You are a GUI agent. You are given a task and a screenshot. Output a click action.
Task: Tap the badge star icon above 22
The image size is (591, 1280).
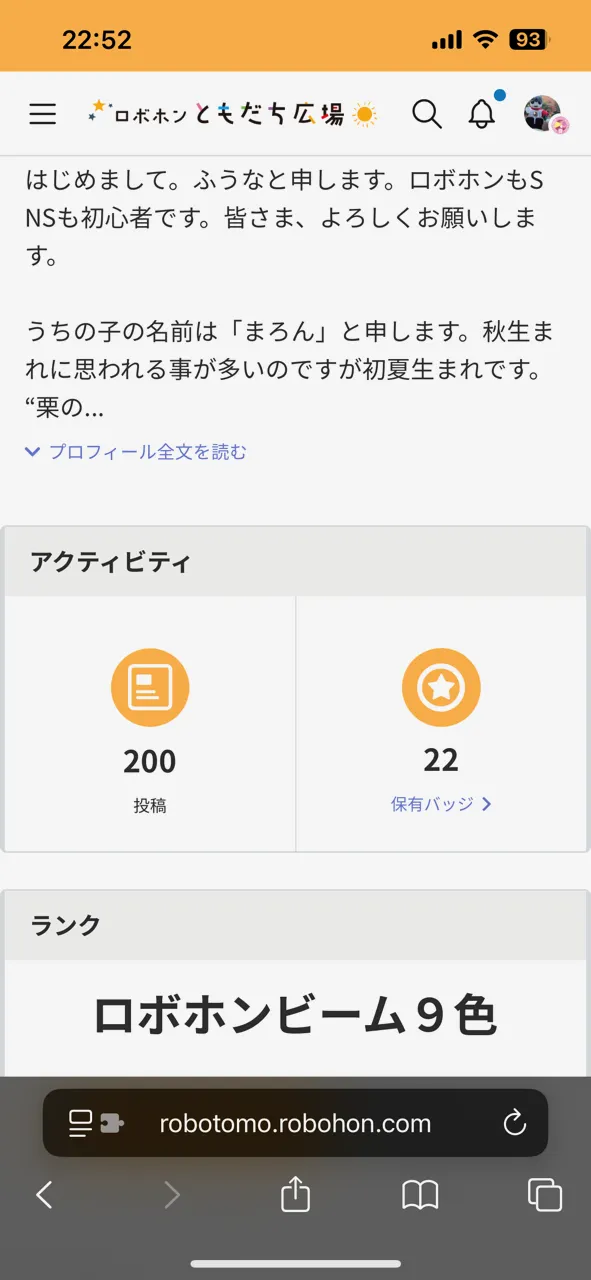point(441,687)
